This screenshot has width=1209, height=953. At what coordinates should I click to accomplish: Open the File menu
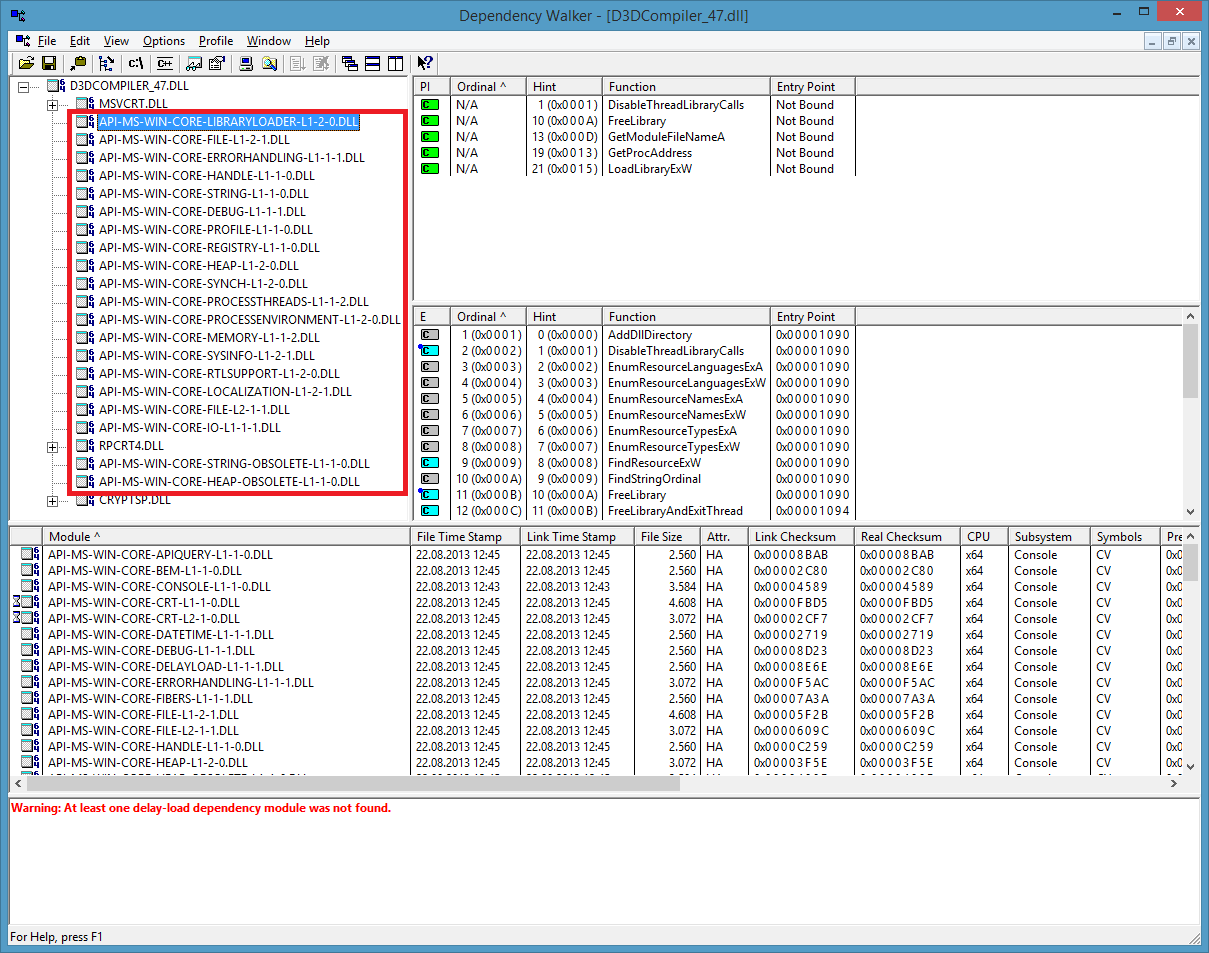tap(47, 41)
